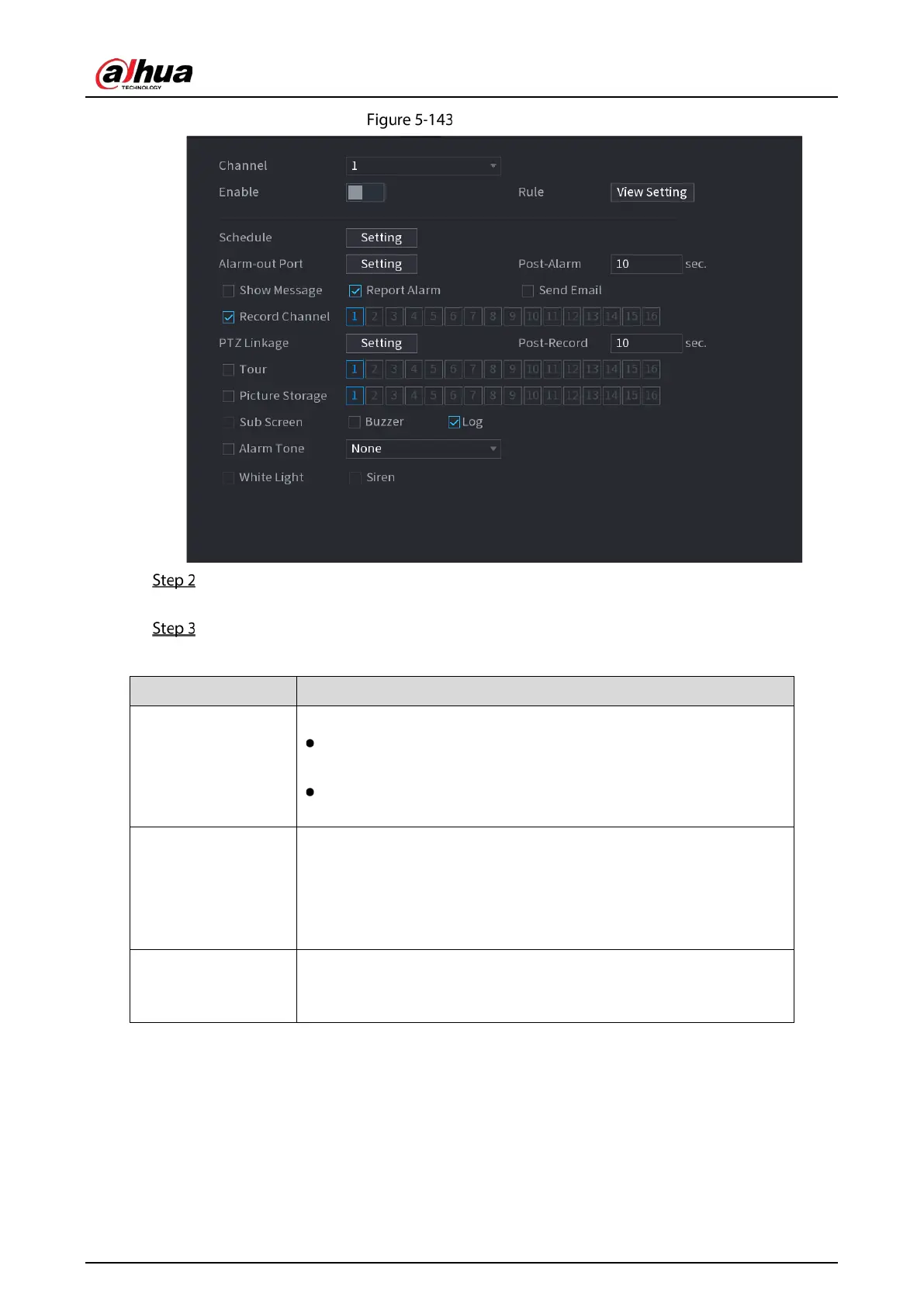Select channel 9 in Picture Storage row
Viewport: 924px width, 1307px height.
coord(513,396)
